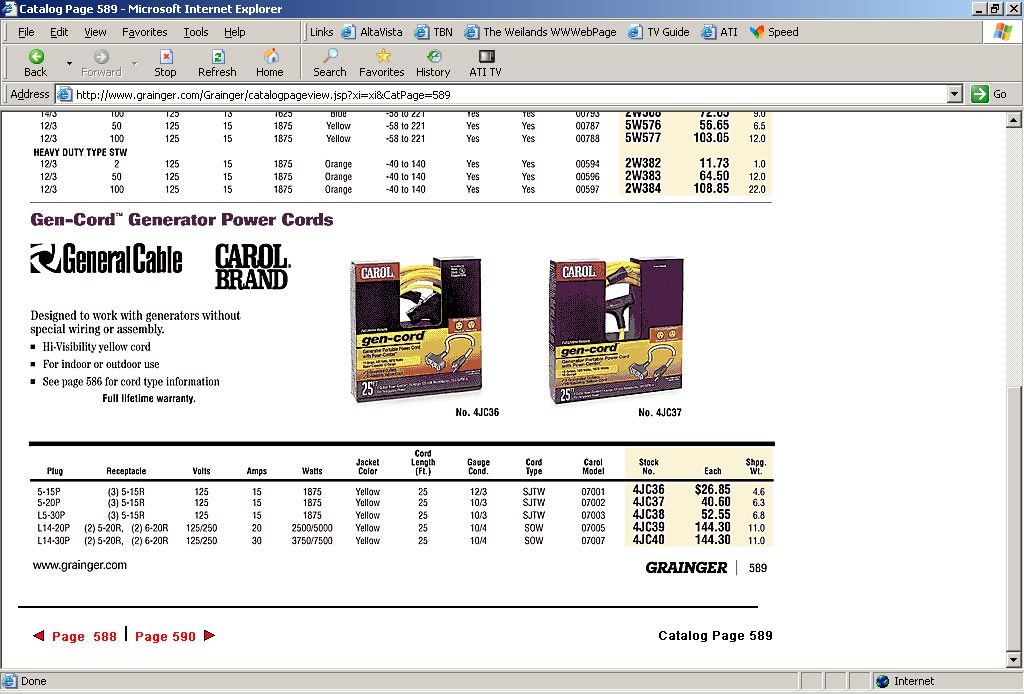Click the vertical scrollbar up arrow
This screenshot has height=694, width=1024.
tap(1013, 119)
